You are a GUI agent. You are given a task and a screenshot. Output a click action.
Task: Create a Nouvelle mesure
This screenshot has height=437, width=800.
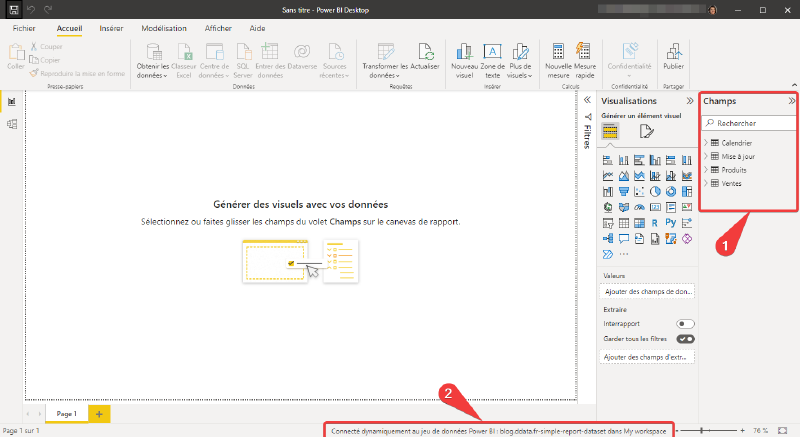coord(558,60)
